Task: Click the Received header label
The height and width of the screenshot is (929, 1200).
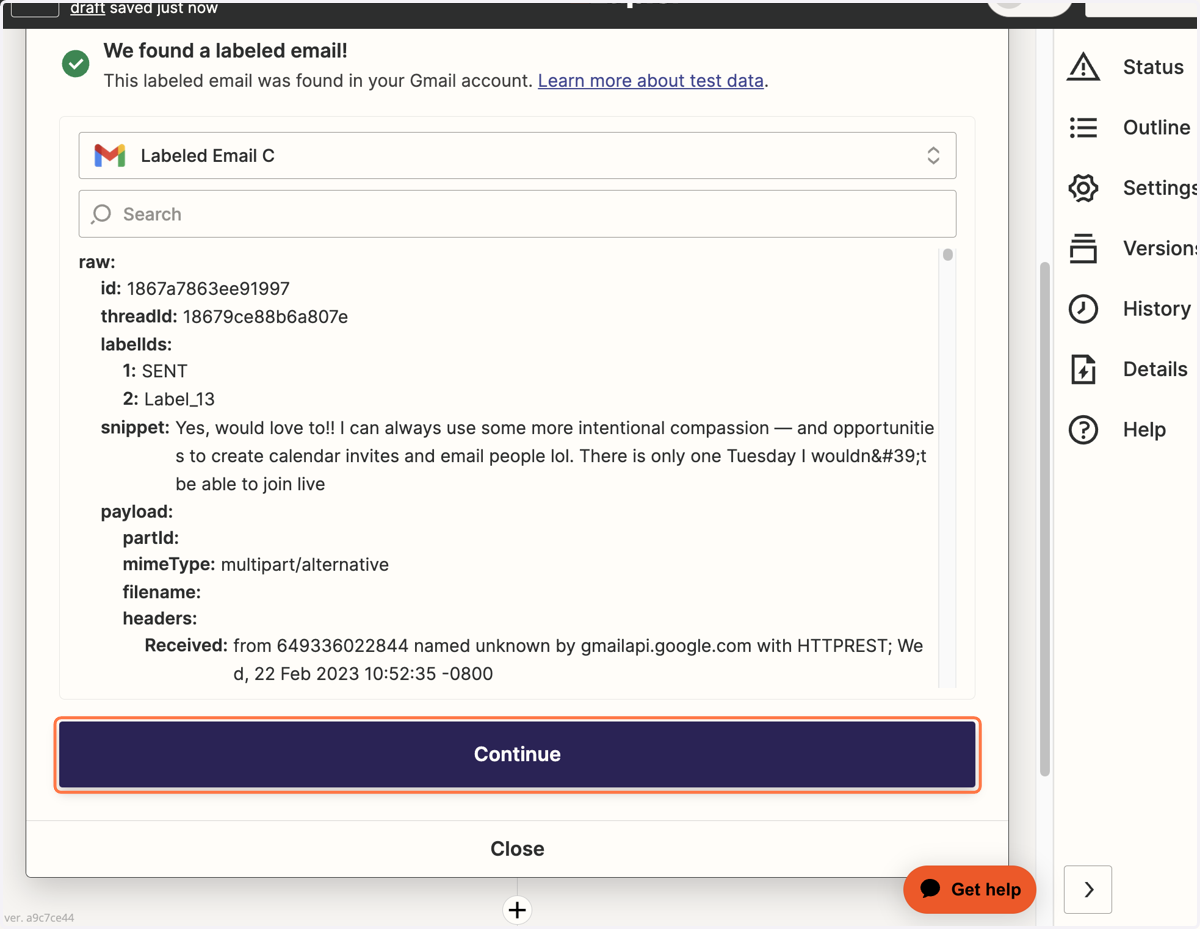Action: (x=186, y=646)
